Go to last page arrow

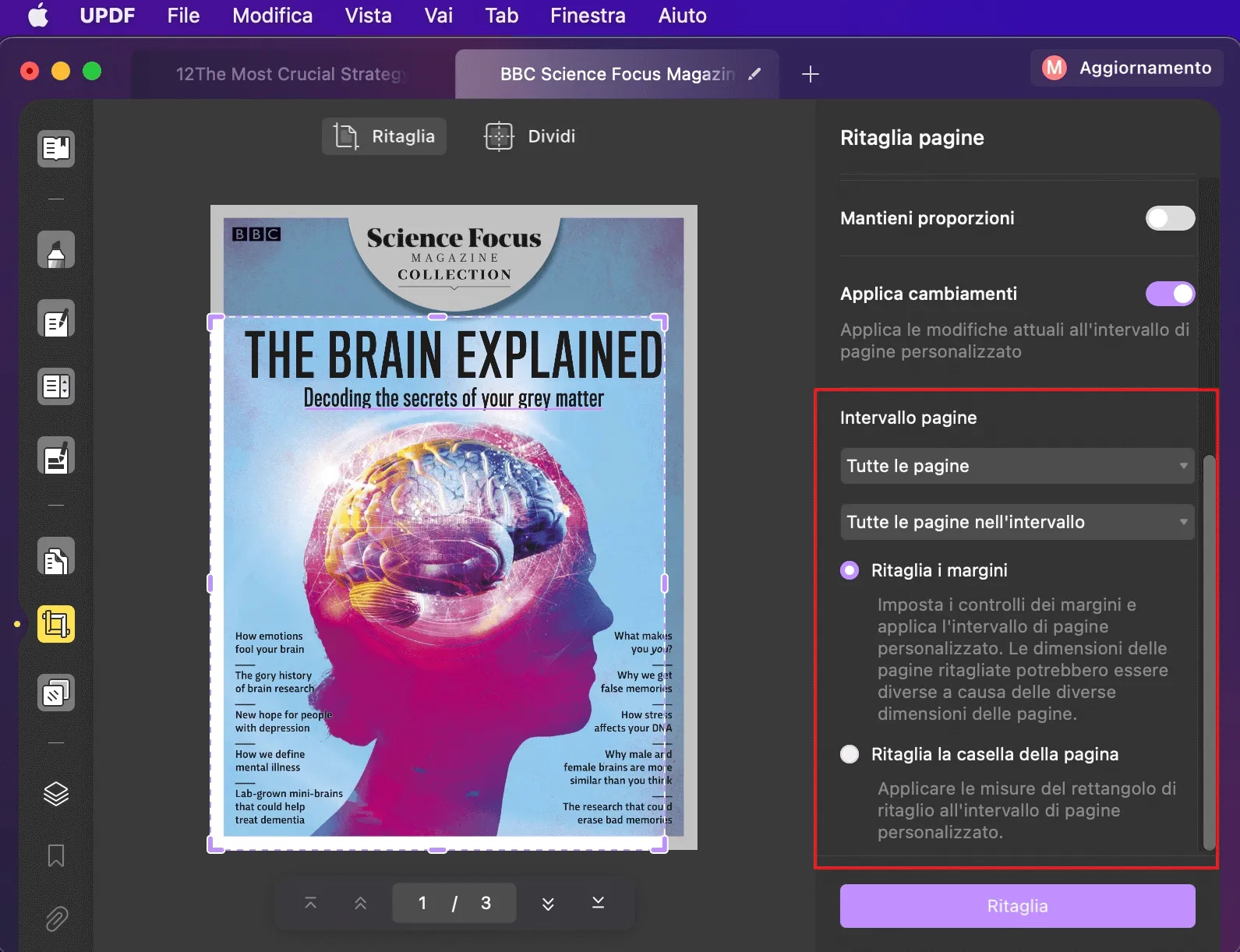click(598, 903)
